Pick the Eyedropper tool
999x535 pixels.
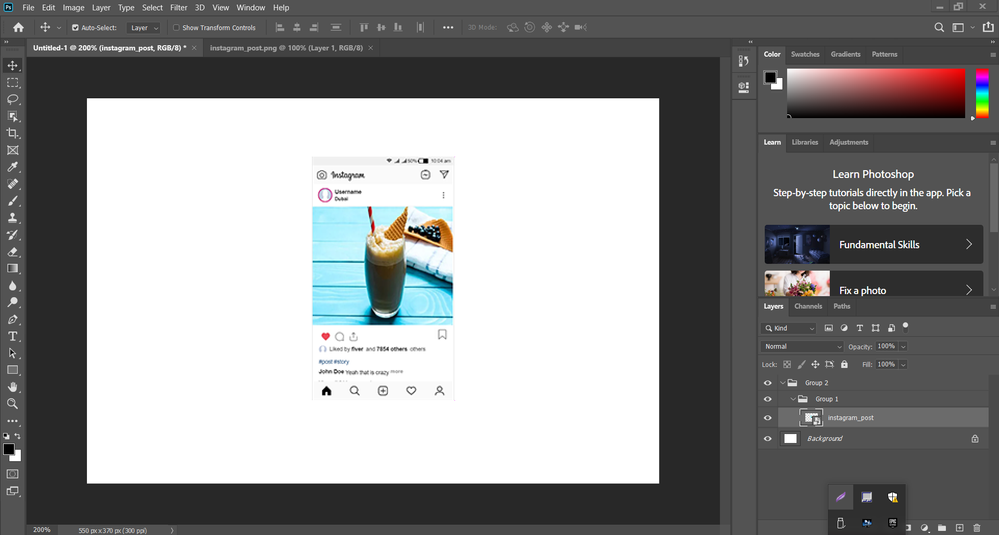coord(13,167)
